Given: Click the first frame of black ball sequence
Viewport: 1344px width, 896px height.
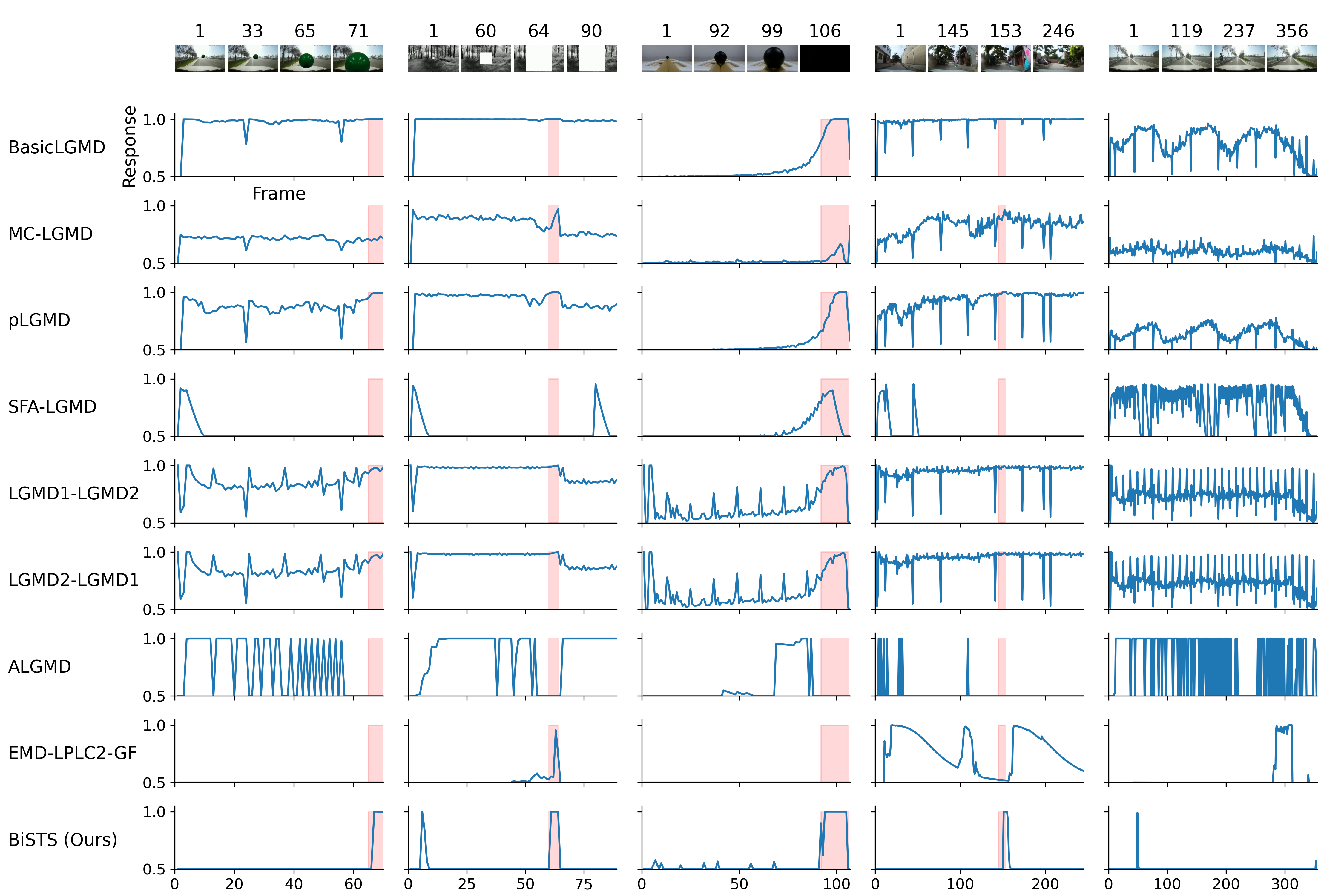Looking at the screenshot, I should pyautogui.click(x=667, y=58).
